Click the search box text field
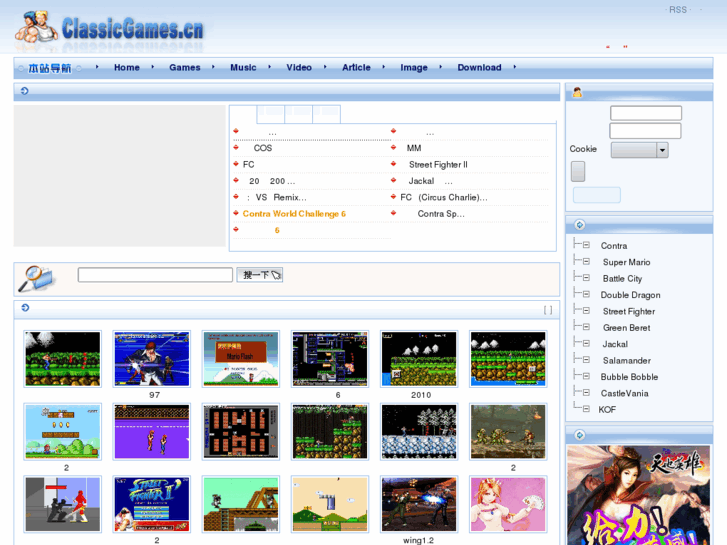Viewport: 727px width, 545px height. click(x=155, y=275)
